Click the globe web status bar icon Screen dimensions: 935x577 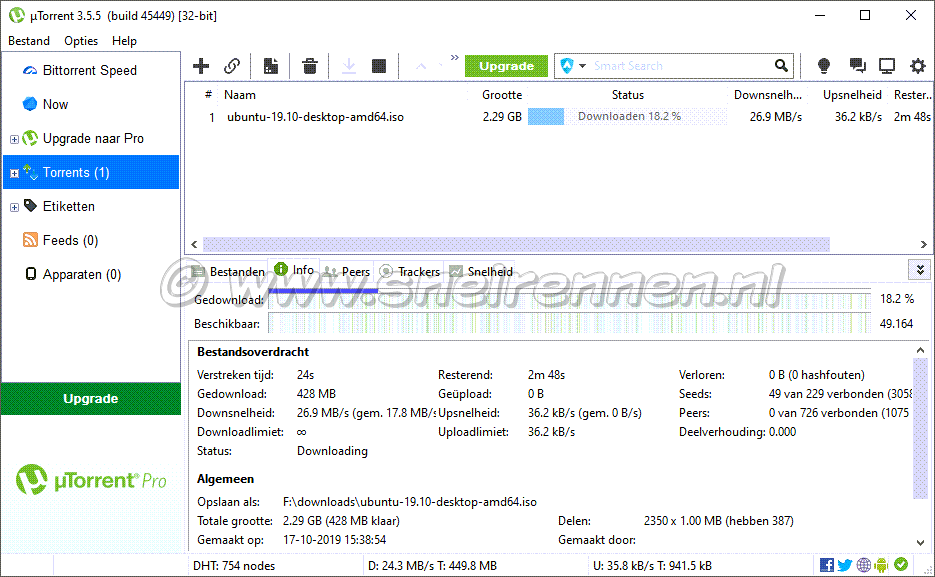tap(863, 565)
